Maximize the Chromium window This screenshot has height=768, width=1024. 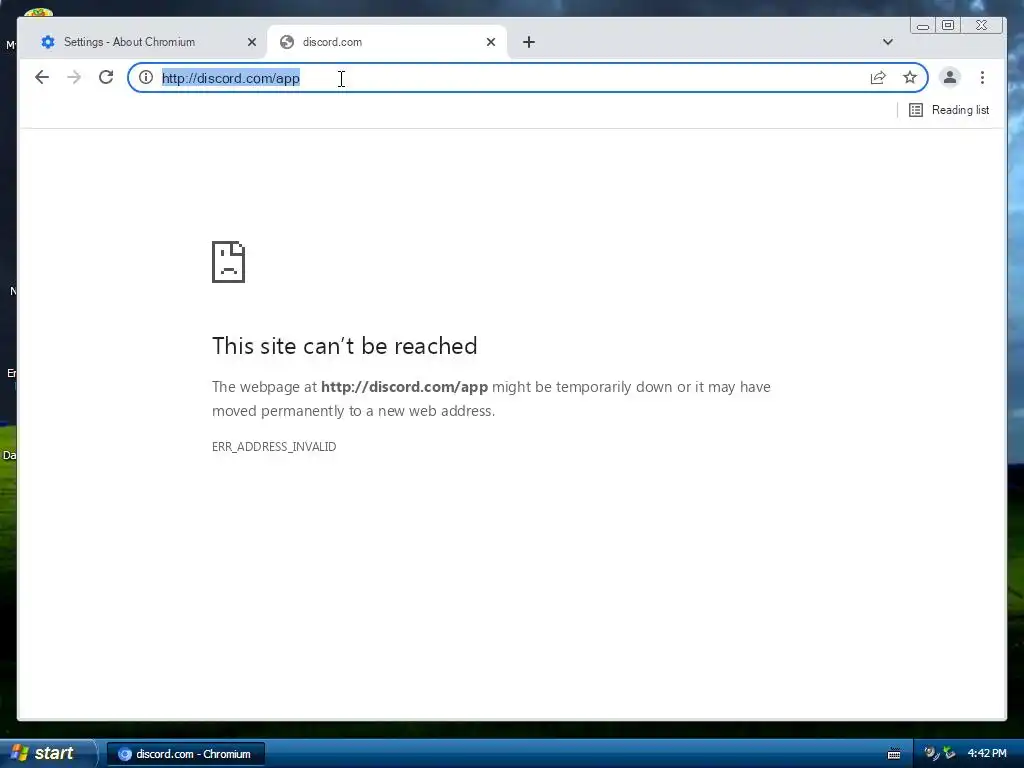[x=948, y=25]
